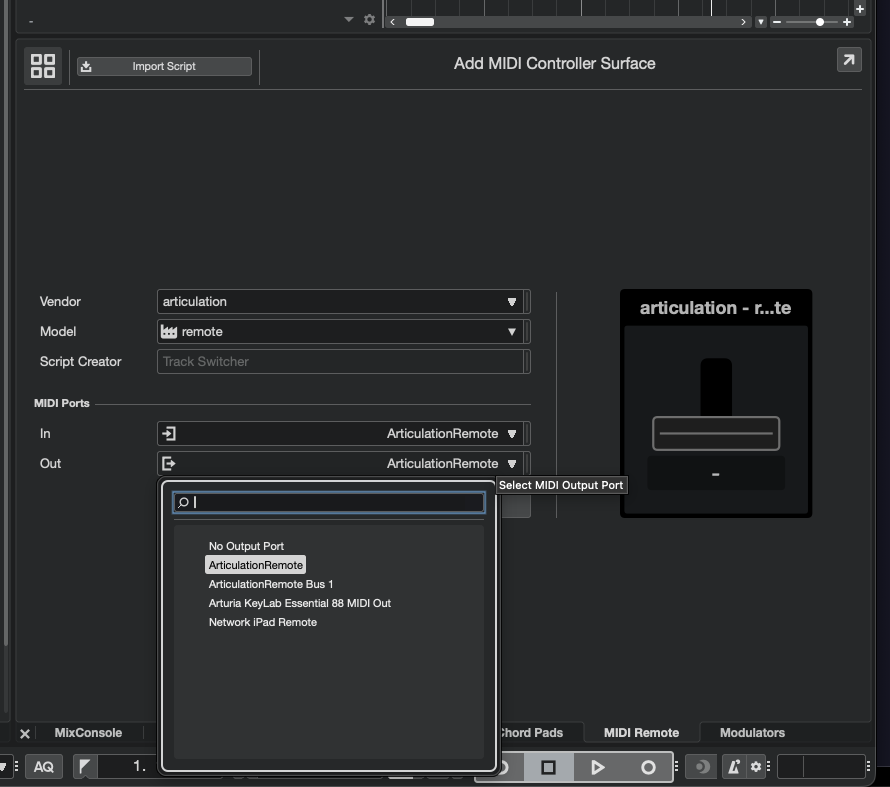The width and height of the screenshot is (890, 787).
Task: Toggle the metronome click on
Action: pos(733,766)
